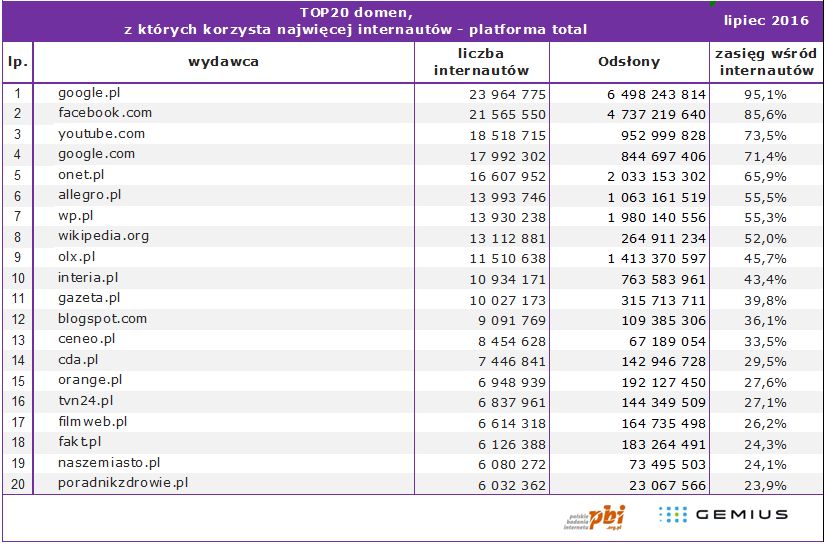Select the facebook.com domain cell

(105, 113)
